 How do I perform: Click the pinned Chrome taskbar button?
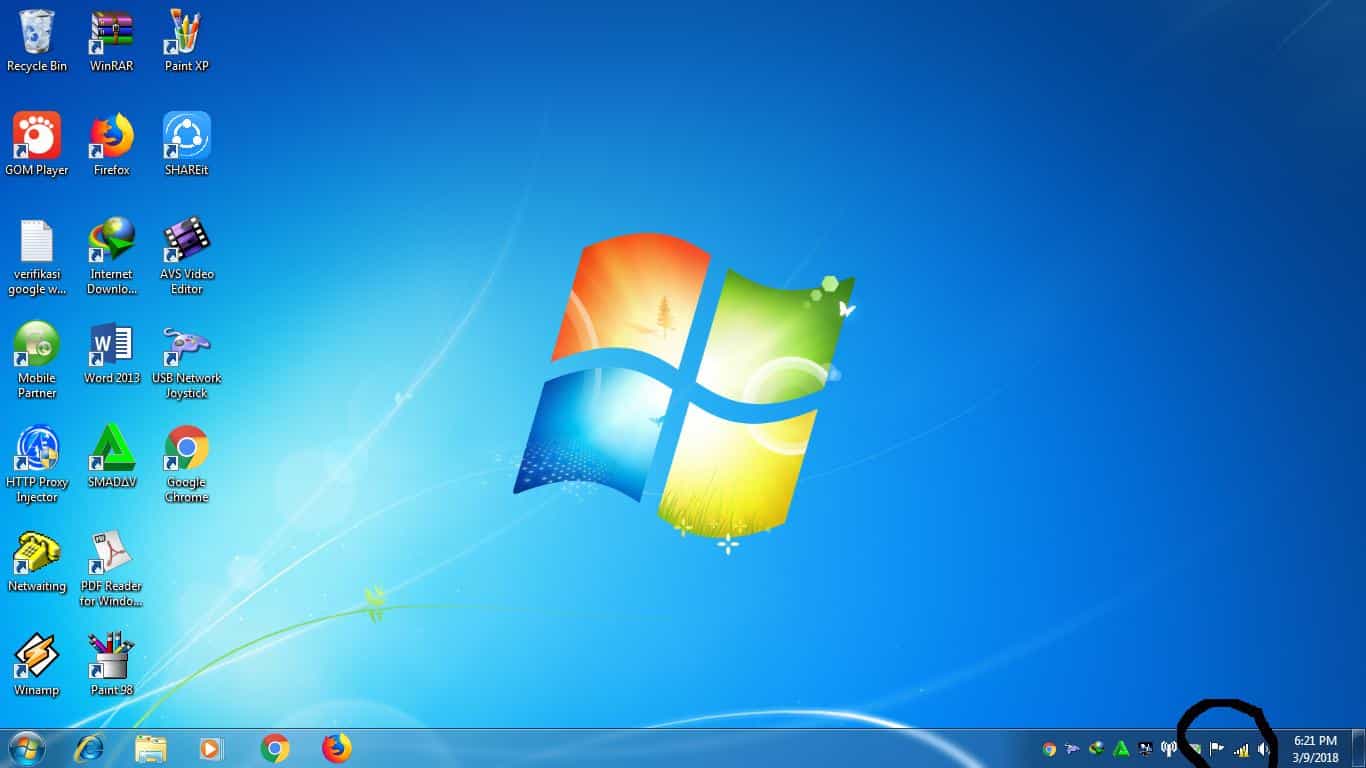point(275,748)
